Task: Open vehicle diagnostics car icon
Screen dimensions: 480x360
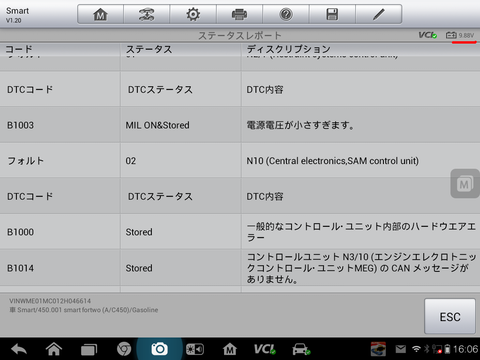Action: [301, 349]
